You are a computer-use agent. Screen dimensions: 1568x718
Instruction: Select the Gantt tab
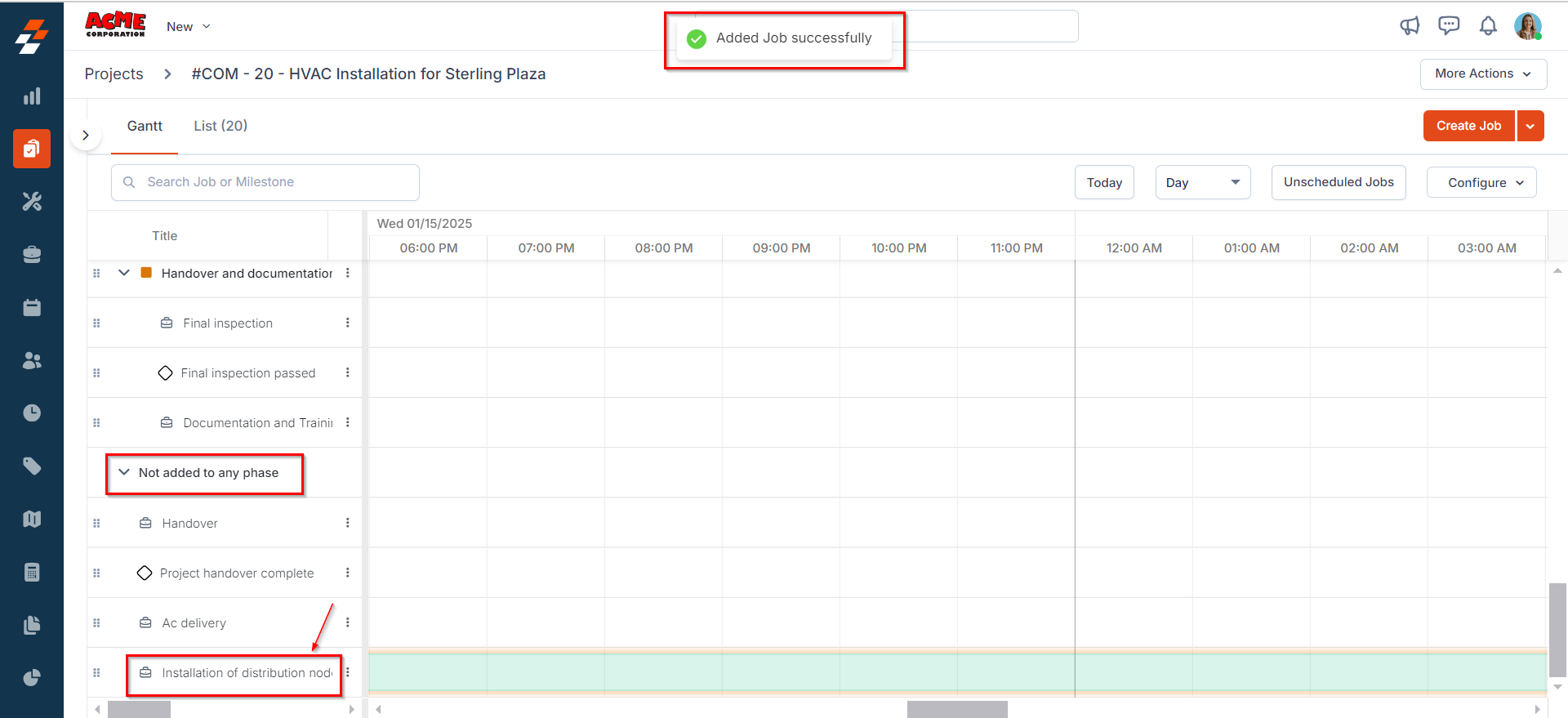pos(145,126)
